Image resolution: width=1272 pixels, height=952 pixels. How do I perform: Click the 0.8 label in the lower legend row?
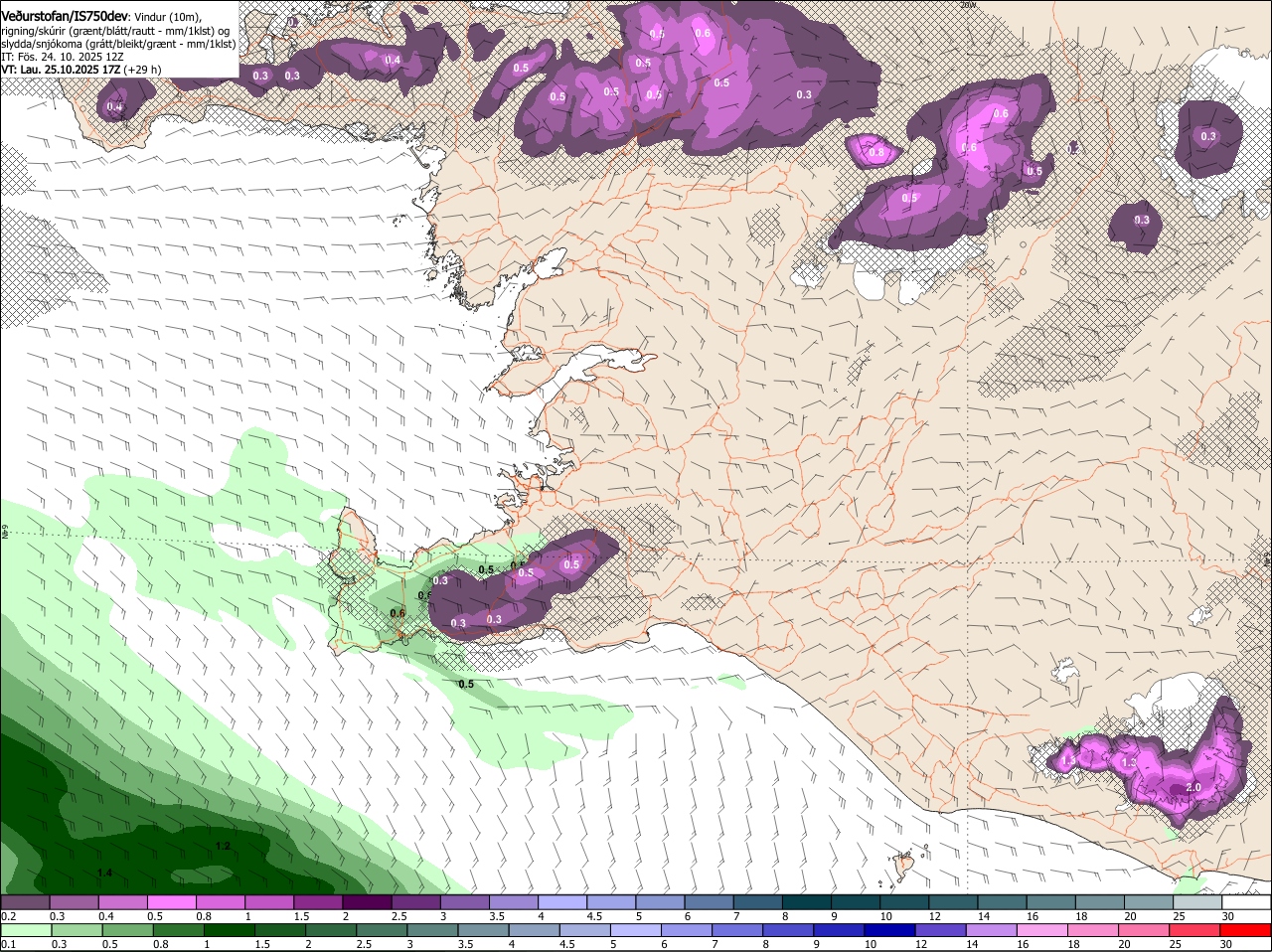coord(159,944)
